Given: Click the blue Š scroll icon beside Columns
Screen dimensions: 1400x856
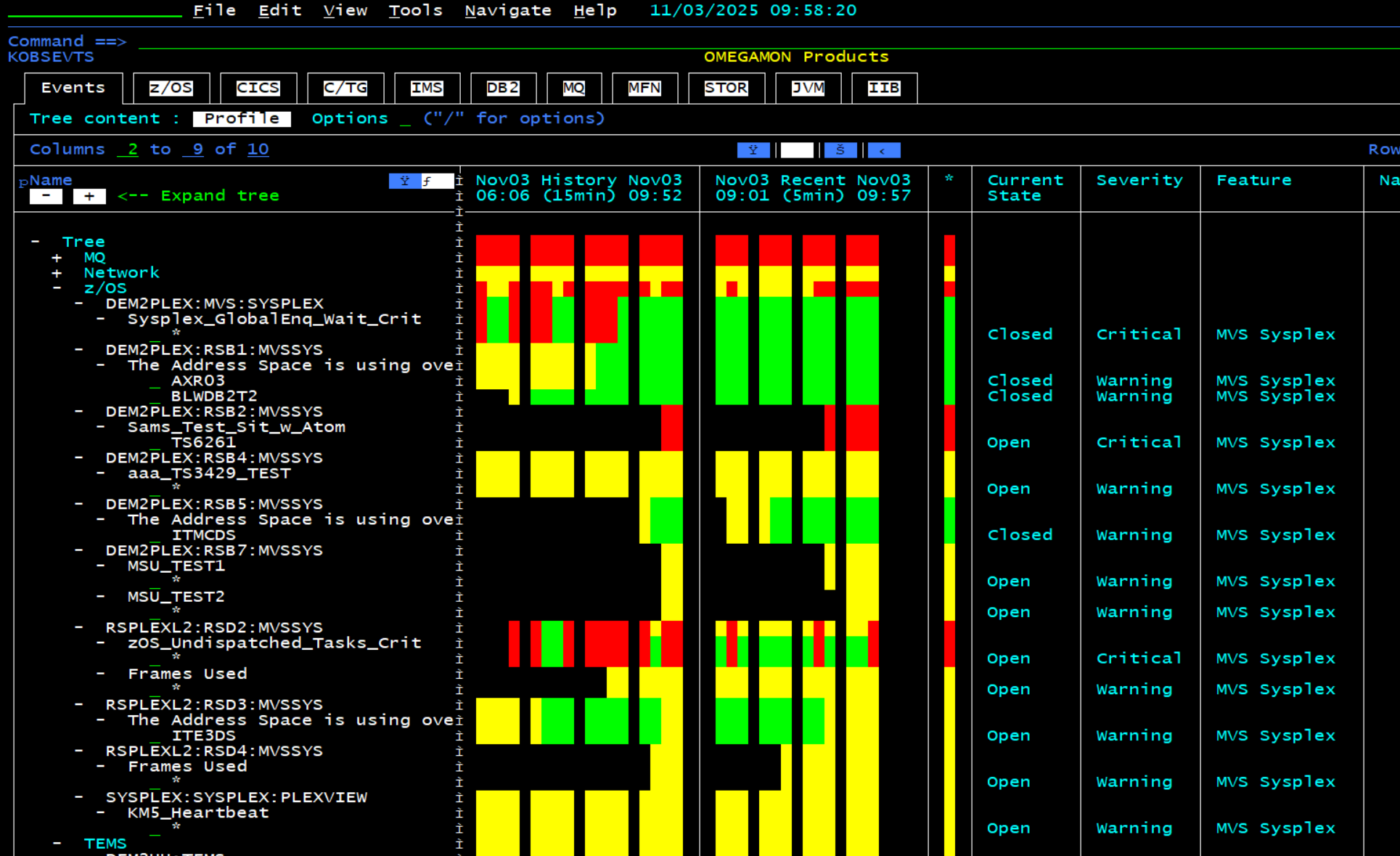Looking at the screenshot, I should click(x=840, y=150).
